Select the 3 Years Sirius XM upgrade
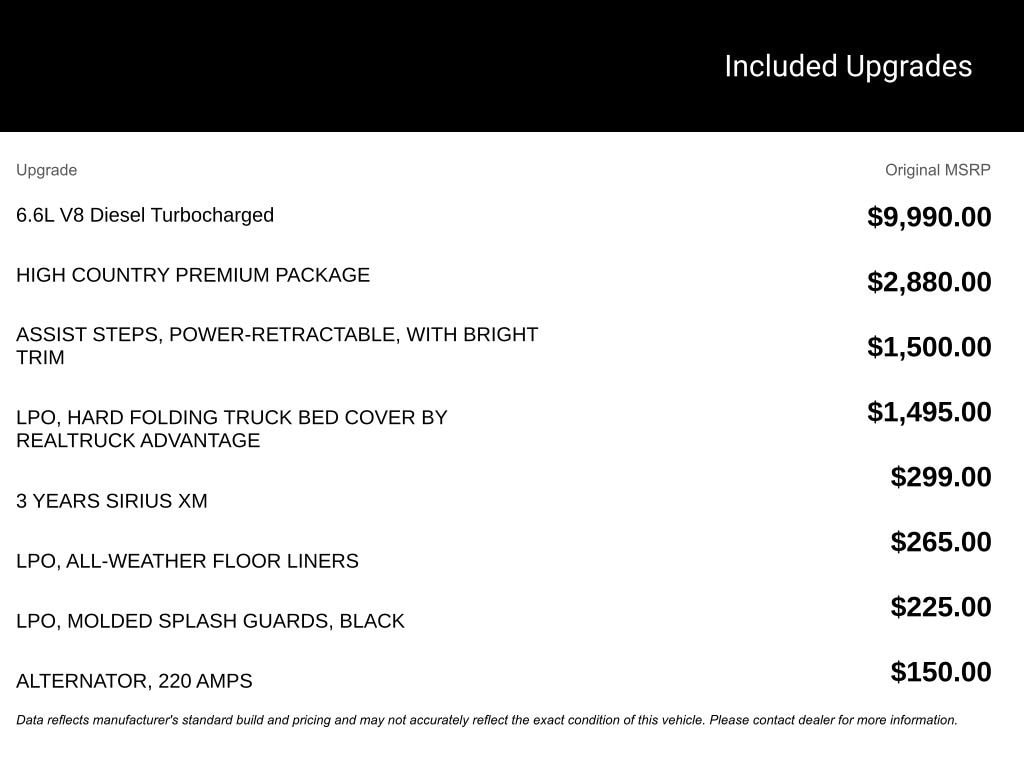Image resolution: width=1024 pixels, height=768 pixels. [x=112, y=501]
